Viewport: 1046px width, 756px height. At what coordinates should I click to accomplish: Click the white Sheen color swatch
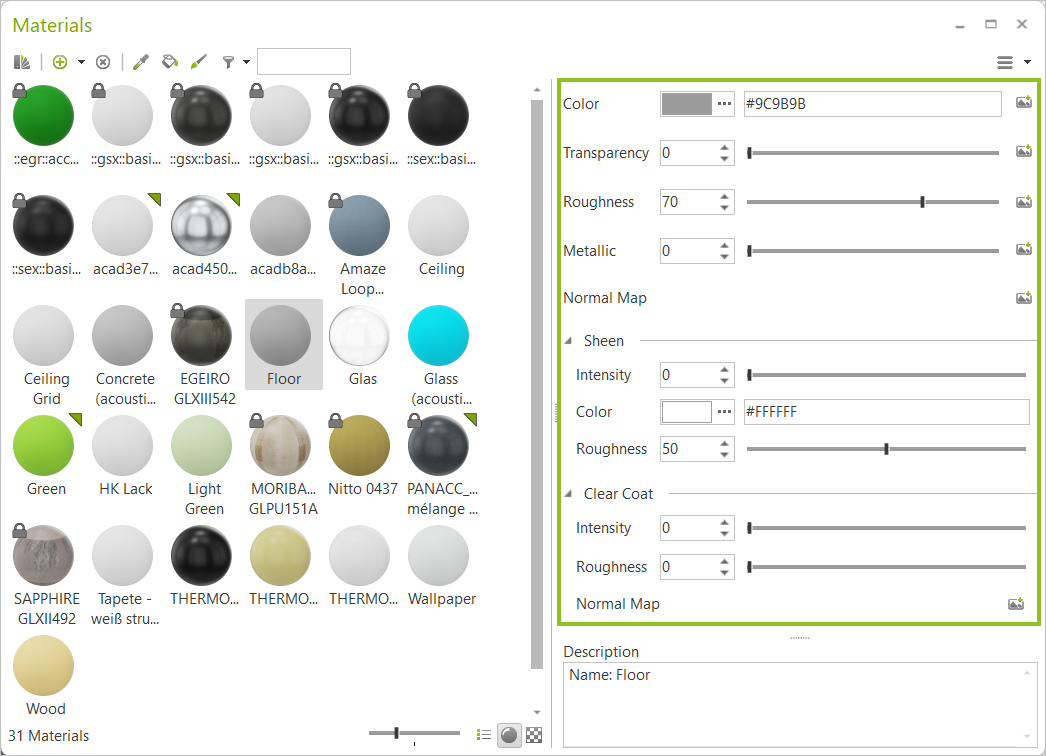tap(685, 411)
